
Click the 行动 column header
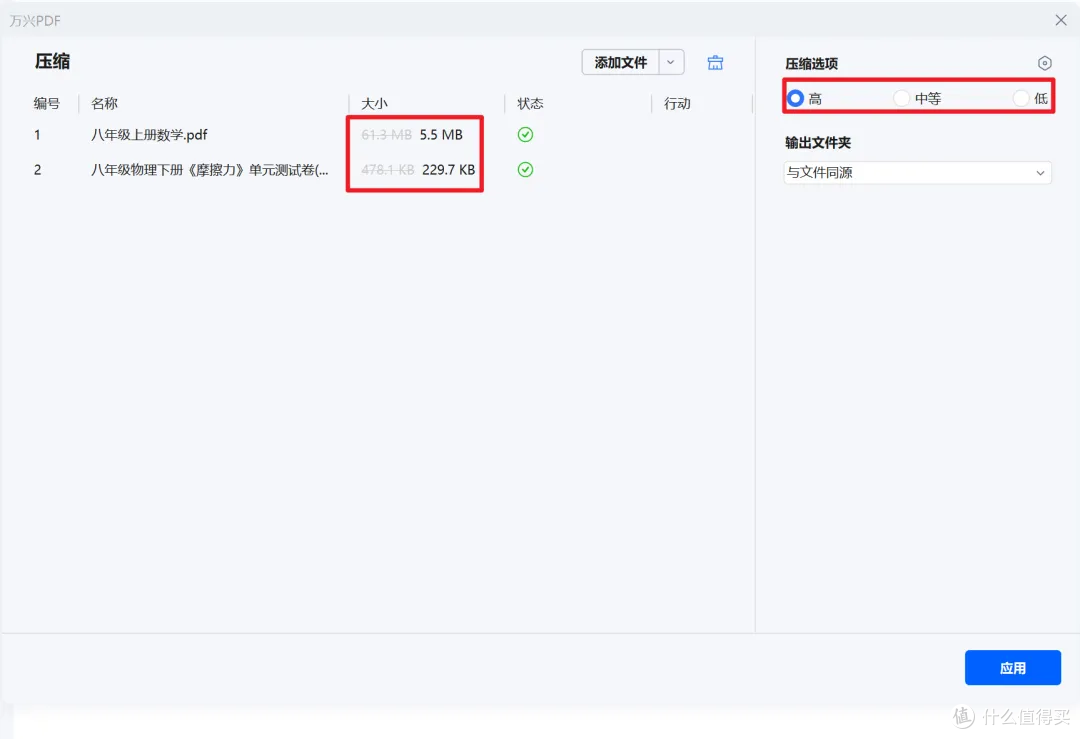(x=677, y=103)
